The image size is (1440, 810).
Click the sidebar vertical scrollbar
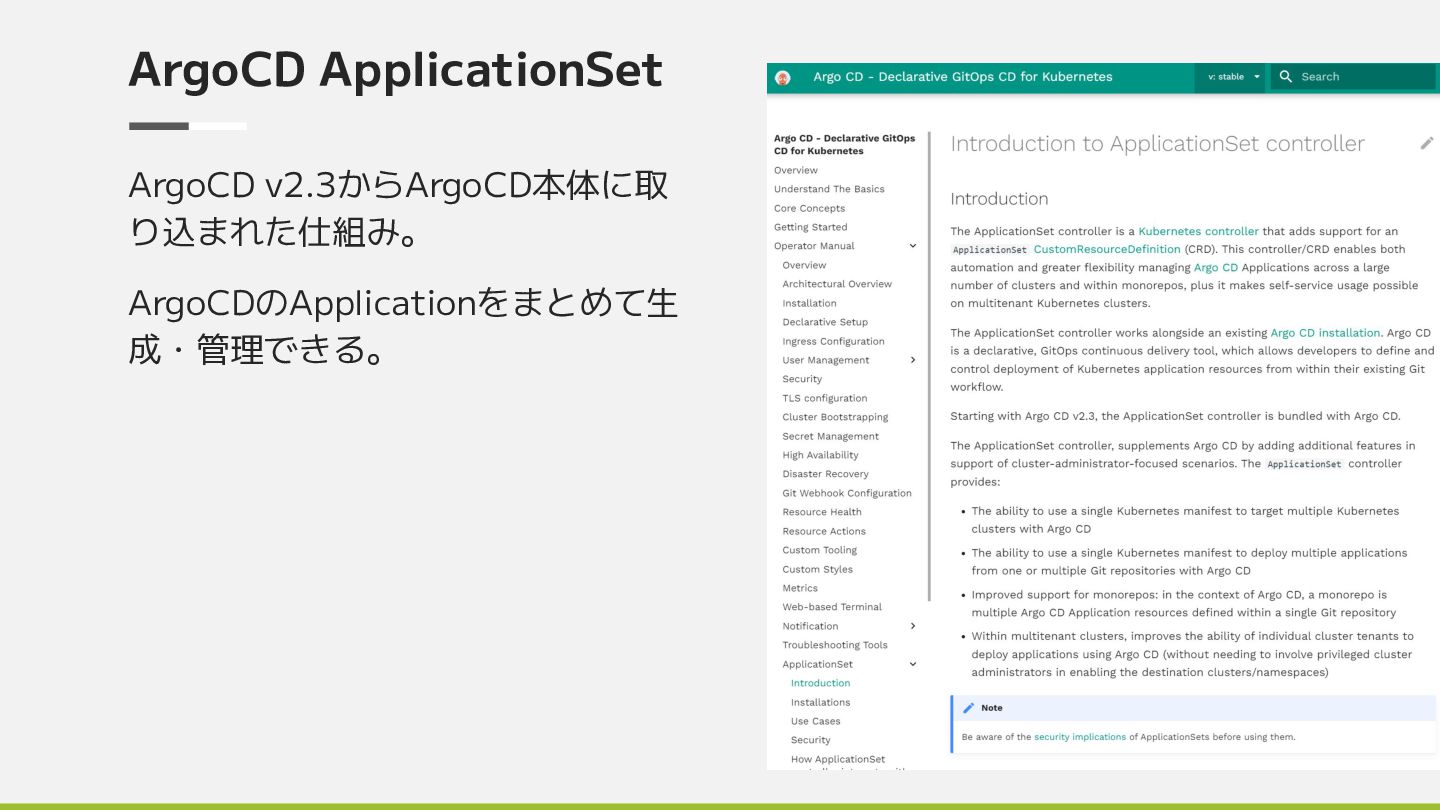pos(929,366)
